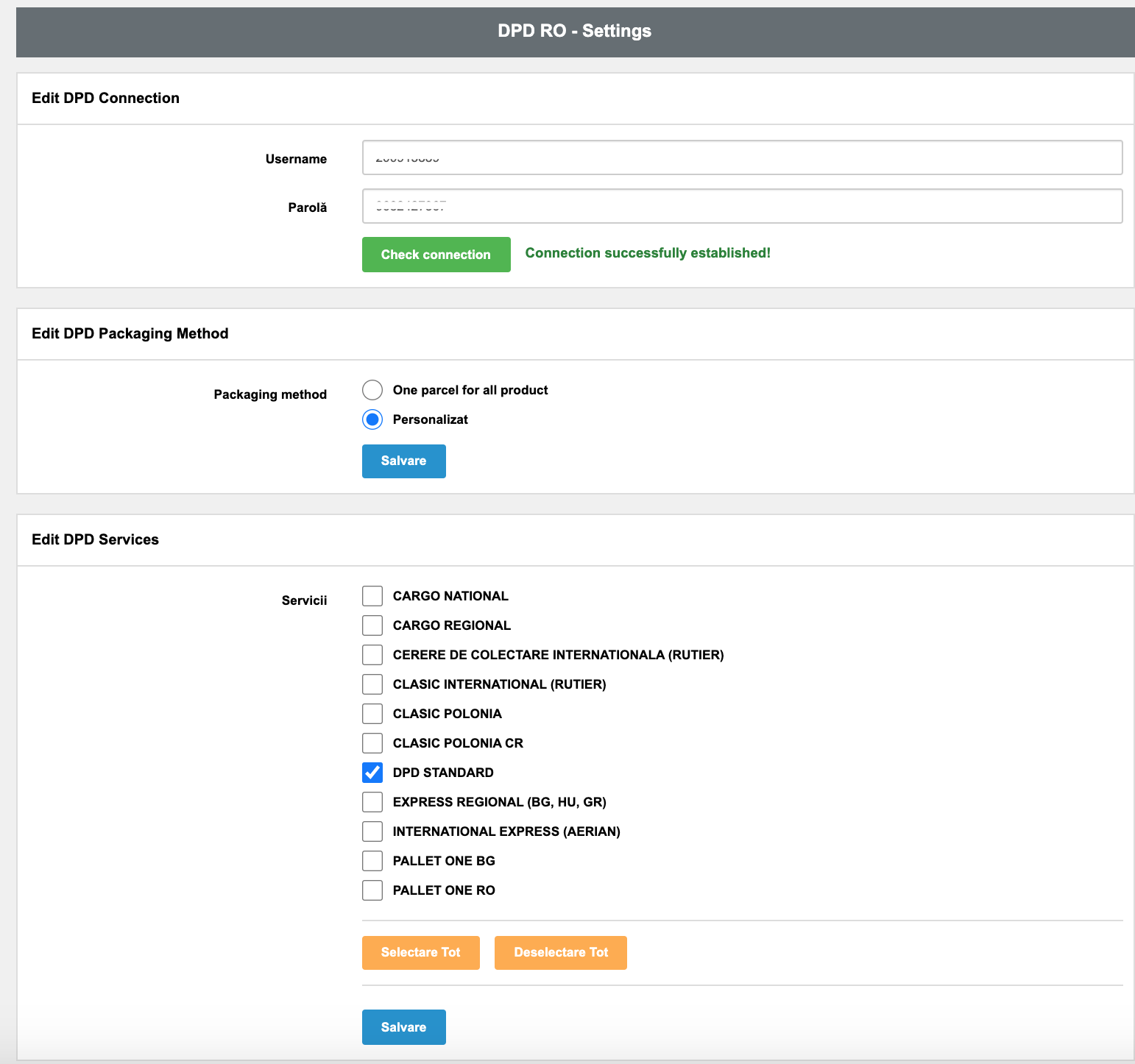Click the Edit DPD Connection heading

105,98
